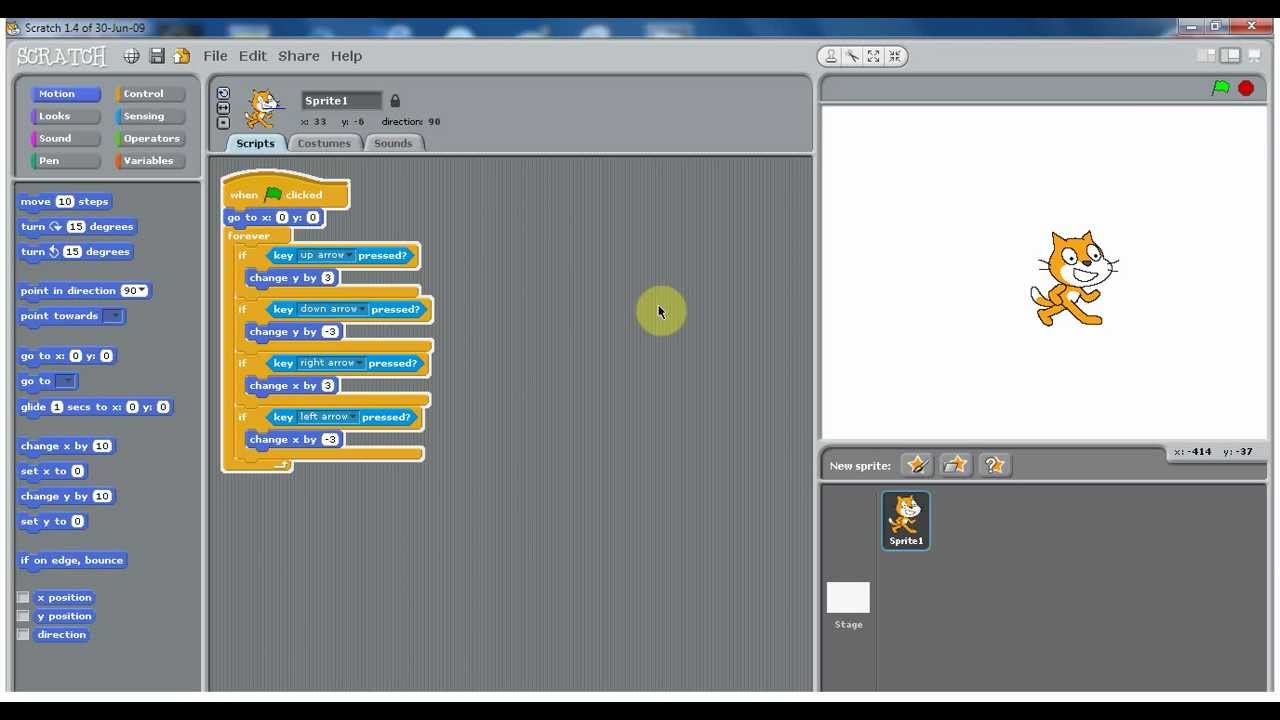Select the Motion block category
The width and height of the screenshot is (1280, 720).
point(65,94)
